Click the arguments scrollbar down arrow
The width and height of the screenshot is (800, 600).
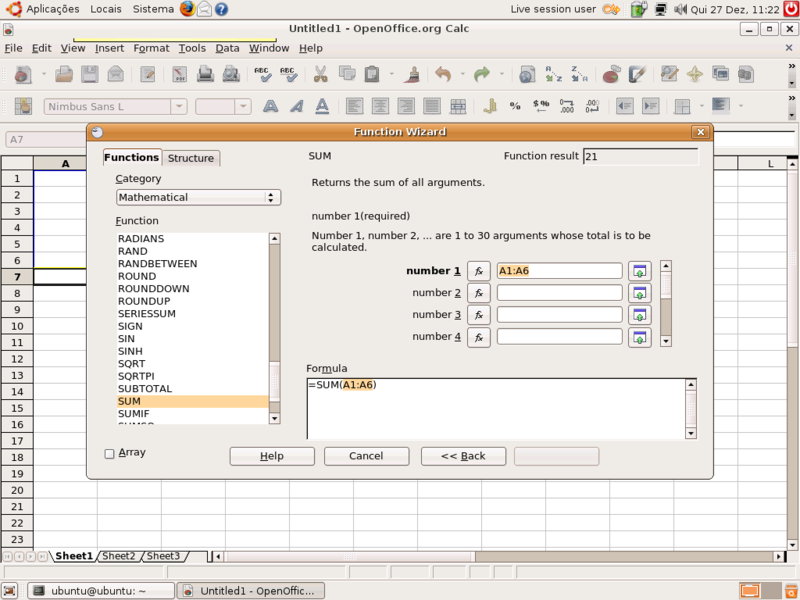[666, 341]
